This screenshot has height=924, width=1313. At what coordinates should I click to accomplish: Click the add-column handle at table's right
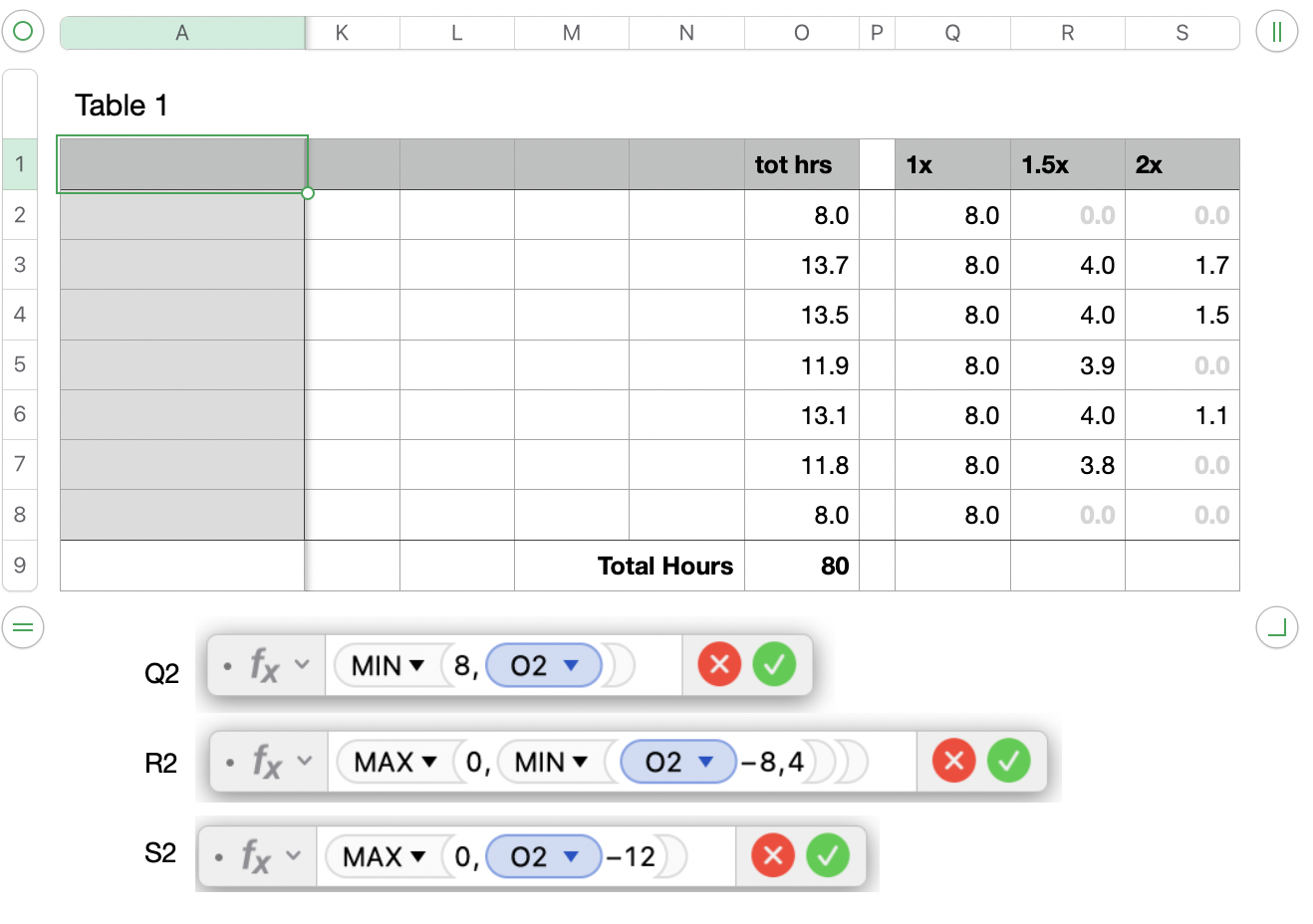(1276, 32)
